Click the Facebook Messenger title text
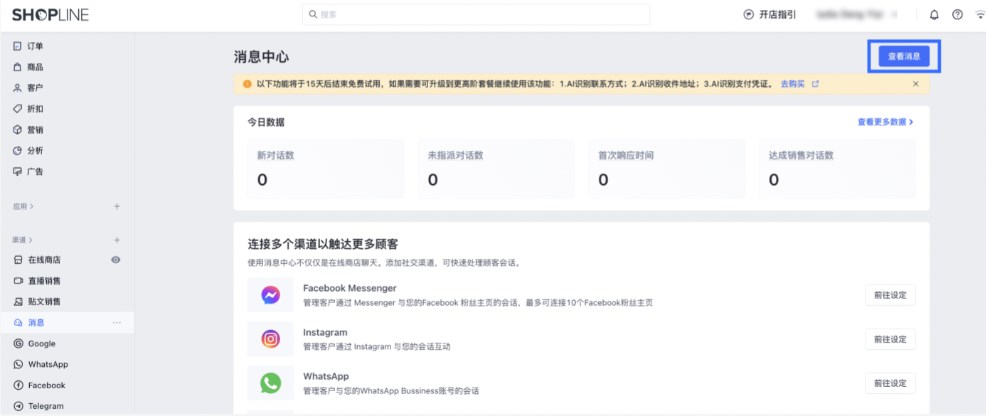Image resolution: width=986 pixels, height=417 pixels. click(350, 288)
